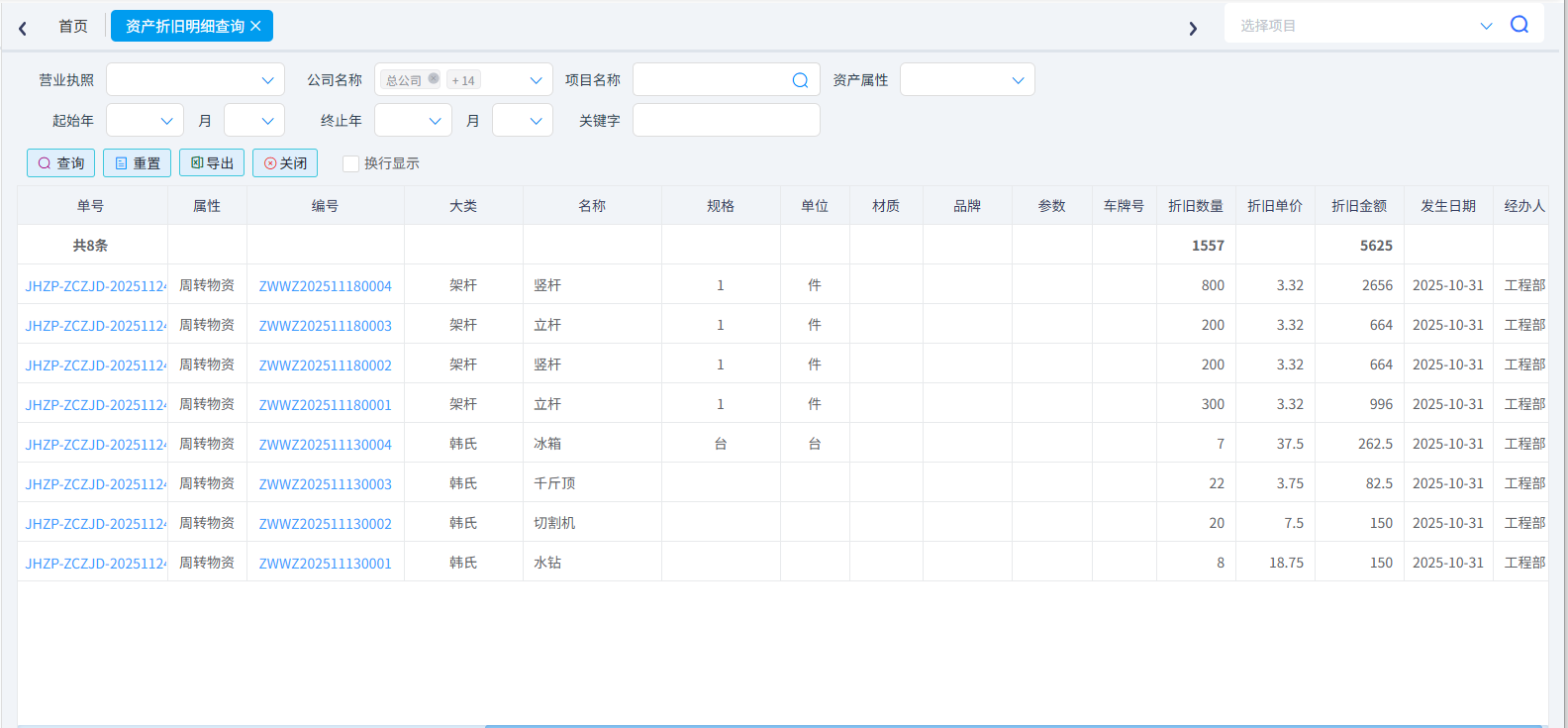Viewport: 1568px width, 728px height.
Task: Open asset link ZWWZ202511180004
Action: click(325, 286)
